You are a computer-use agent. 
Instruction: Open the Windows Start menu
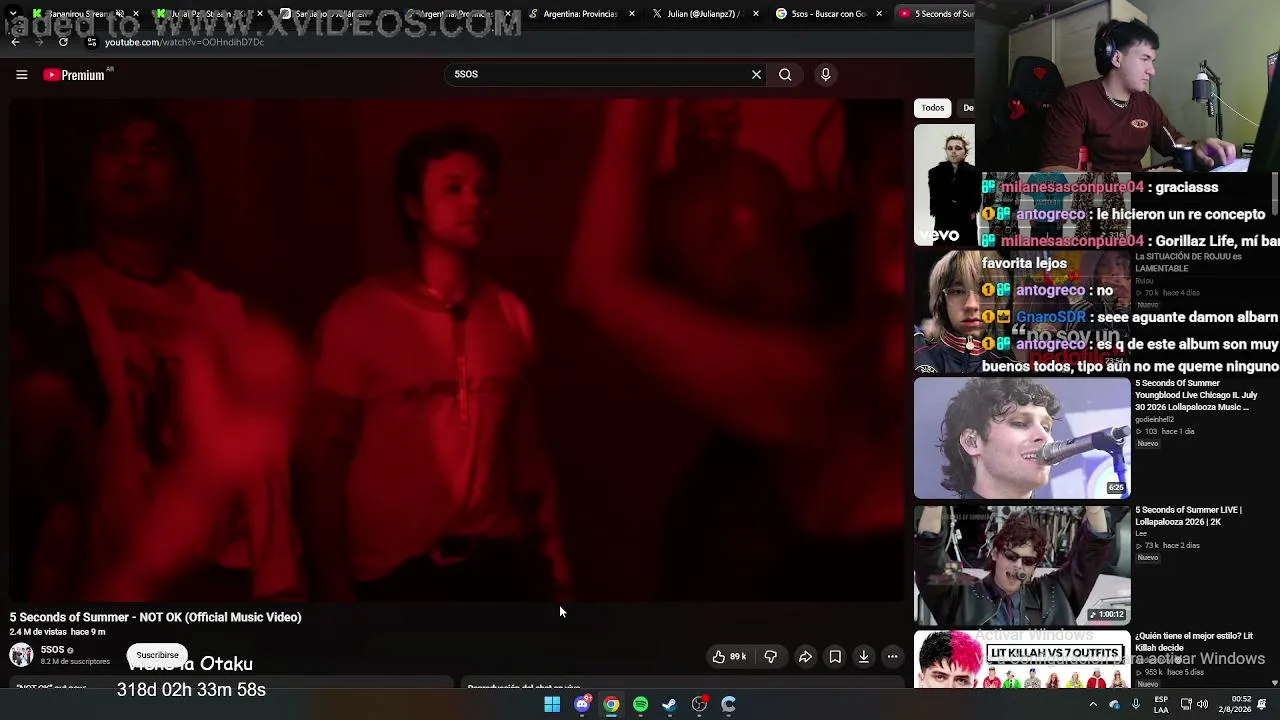click(x=552, y=705)
